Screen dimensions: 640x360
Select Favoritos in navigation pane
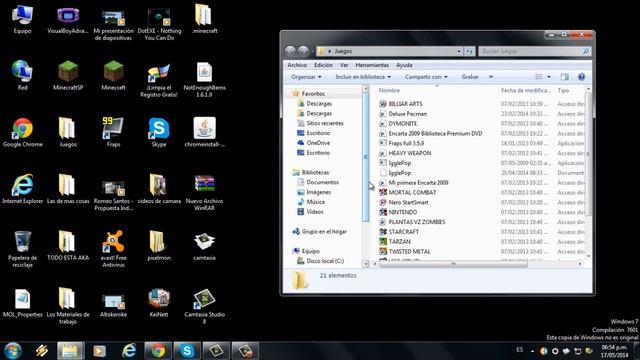coord(313,94)
